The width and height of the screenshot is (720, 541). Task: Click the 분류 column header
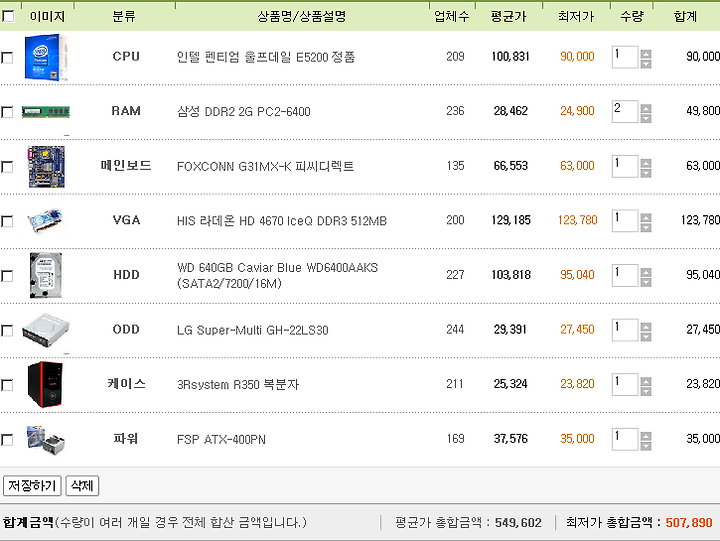124,17
